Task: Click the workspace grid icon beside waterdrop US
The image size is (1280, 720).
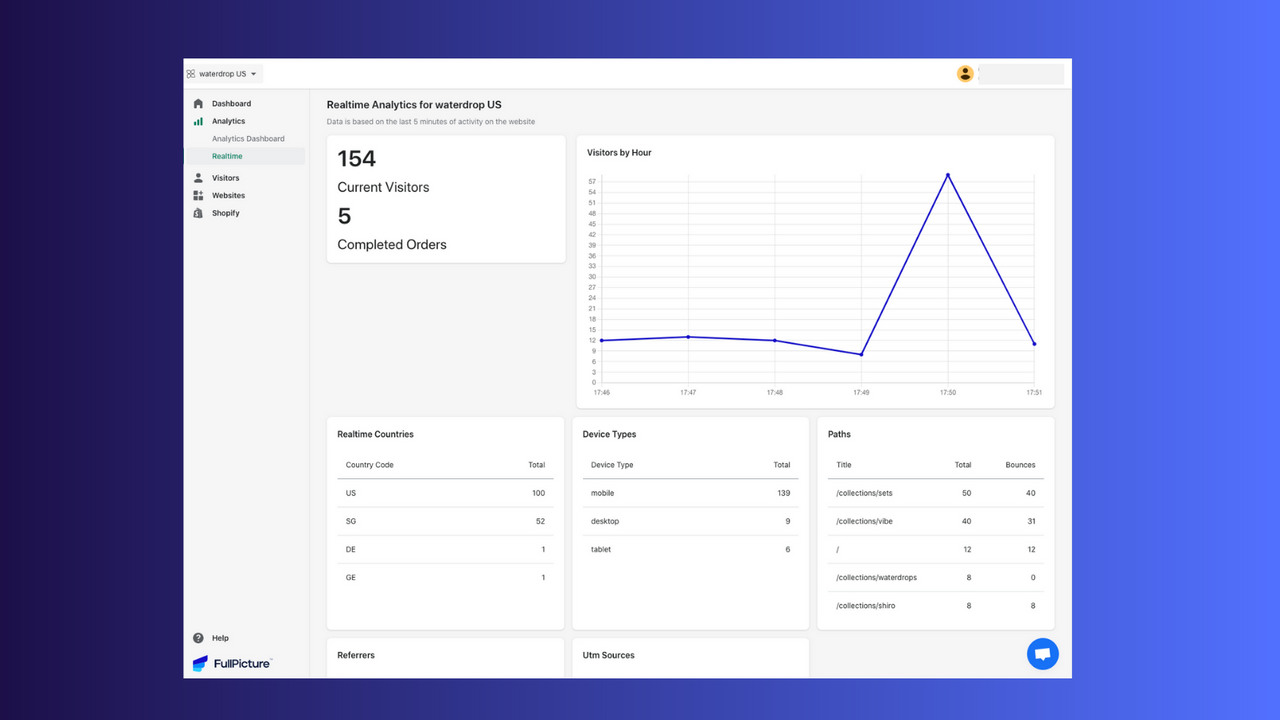Action: [190, 73]
